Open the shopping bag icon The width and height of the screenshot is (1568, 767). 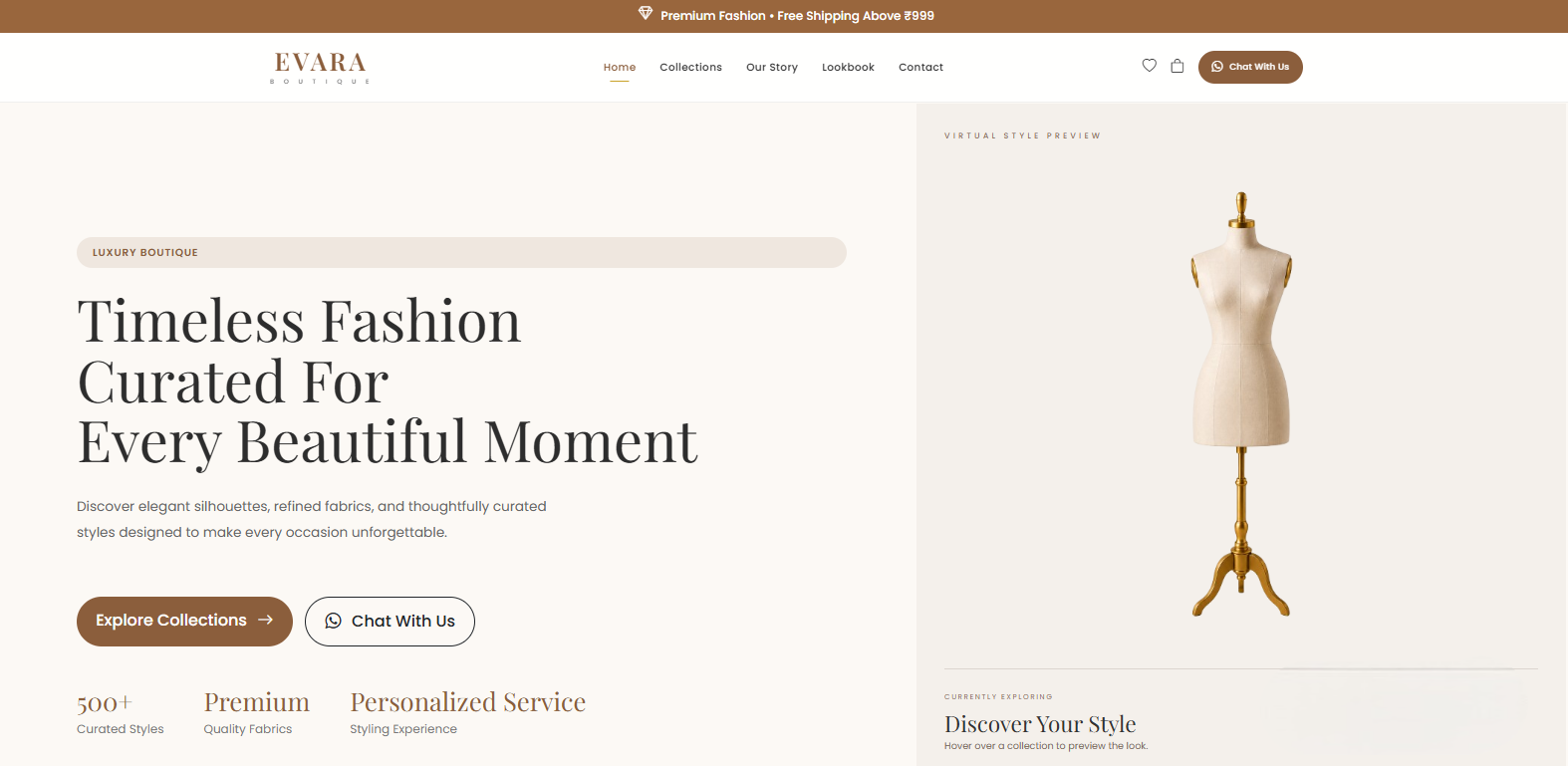[1176, 66]
